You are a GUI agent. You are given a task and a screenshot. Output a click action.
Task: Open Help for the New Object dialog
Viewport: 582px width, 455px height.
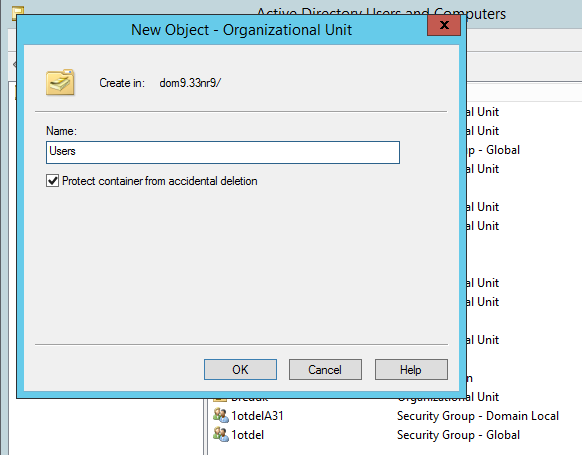[x=411, y=369]
